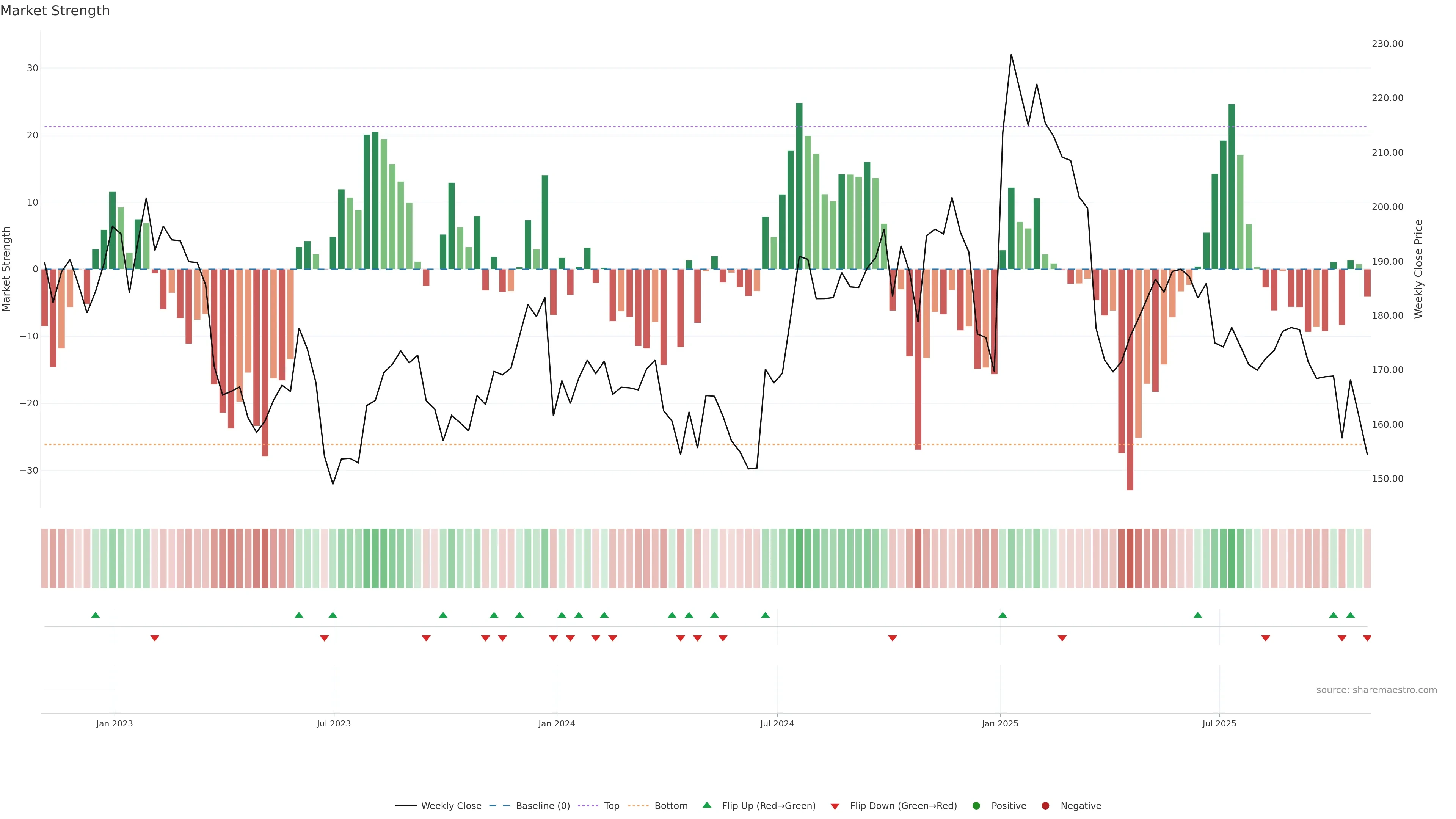This screenshot has width=1456, height=819.
Task: Click the Jan 2023 axis label
Action: [x=114, y=723]
